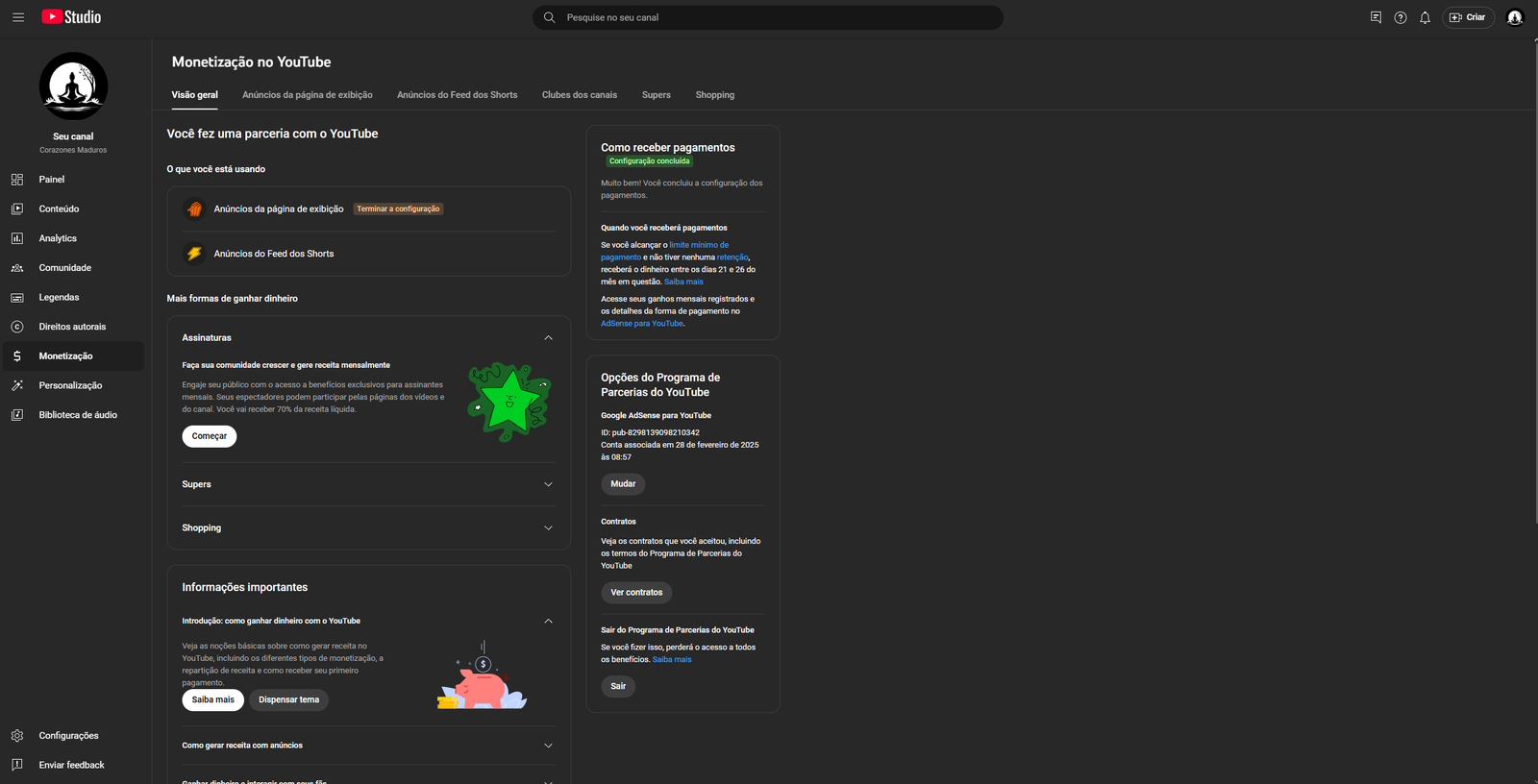The height and width of the screenshot is (784, 1538).
Task: Open Conteúdo in the sidebar
Action: pos(73,208)
